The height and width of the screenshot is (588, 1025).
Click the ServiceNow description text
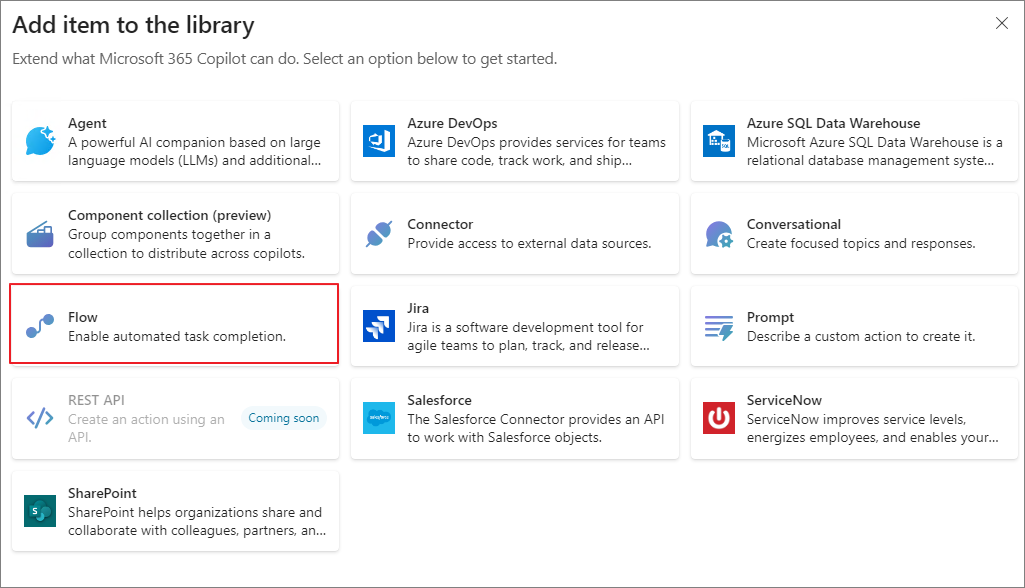873,428
